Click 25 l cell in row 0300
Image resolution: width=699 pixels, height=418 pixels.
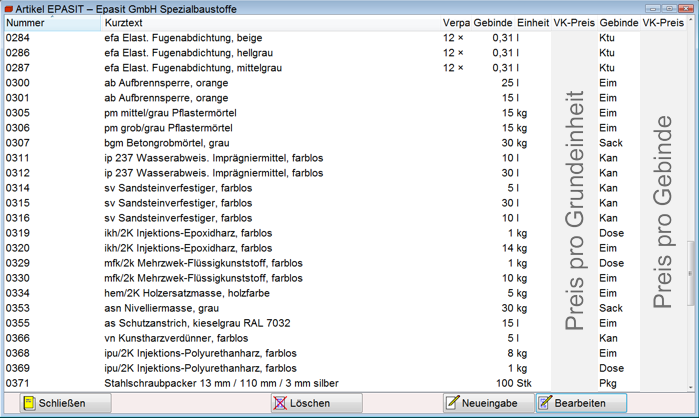510,83
